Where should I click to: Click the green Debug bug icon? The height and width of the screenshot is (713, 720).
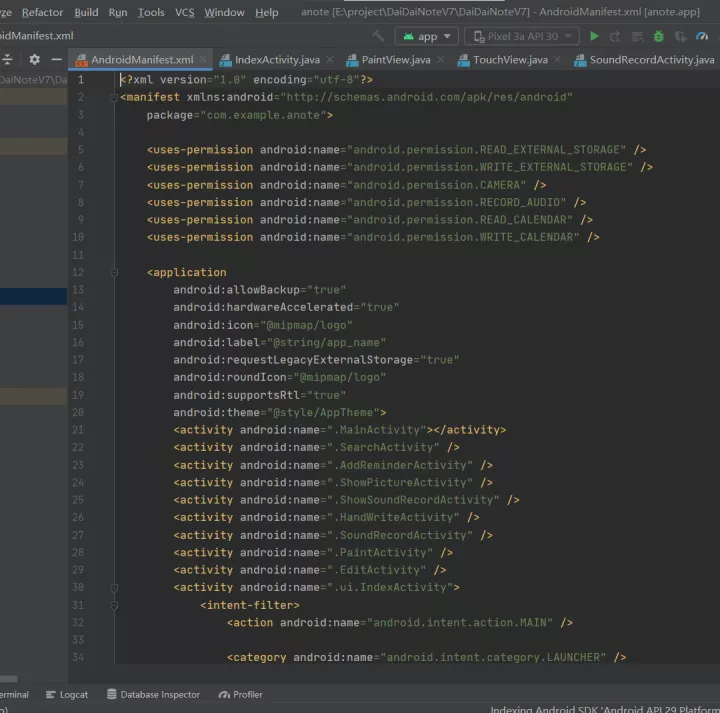coord(658,36)
